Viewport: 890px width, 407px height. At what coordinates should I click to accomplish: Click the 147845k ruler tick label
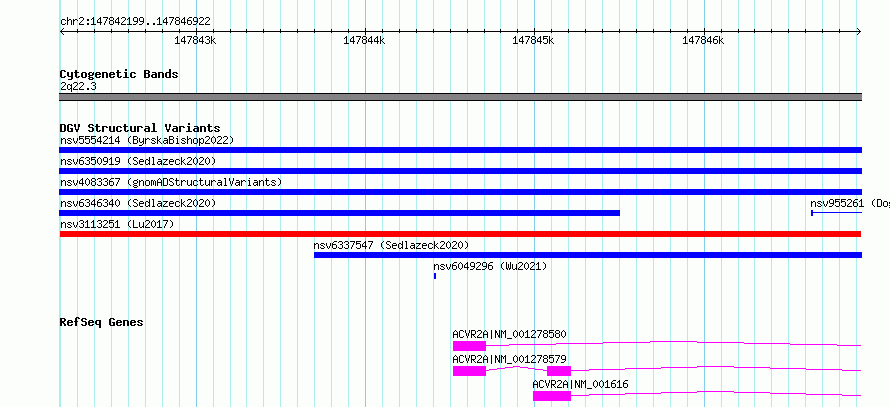tap(534, 40)
